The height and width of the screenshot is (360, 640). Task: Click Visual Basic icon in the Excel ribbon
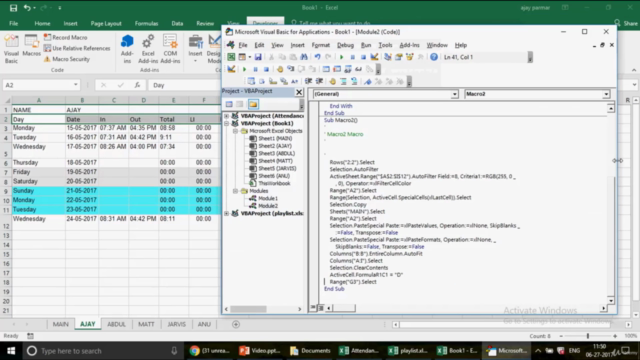[11, 49]
